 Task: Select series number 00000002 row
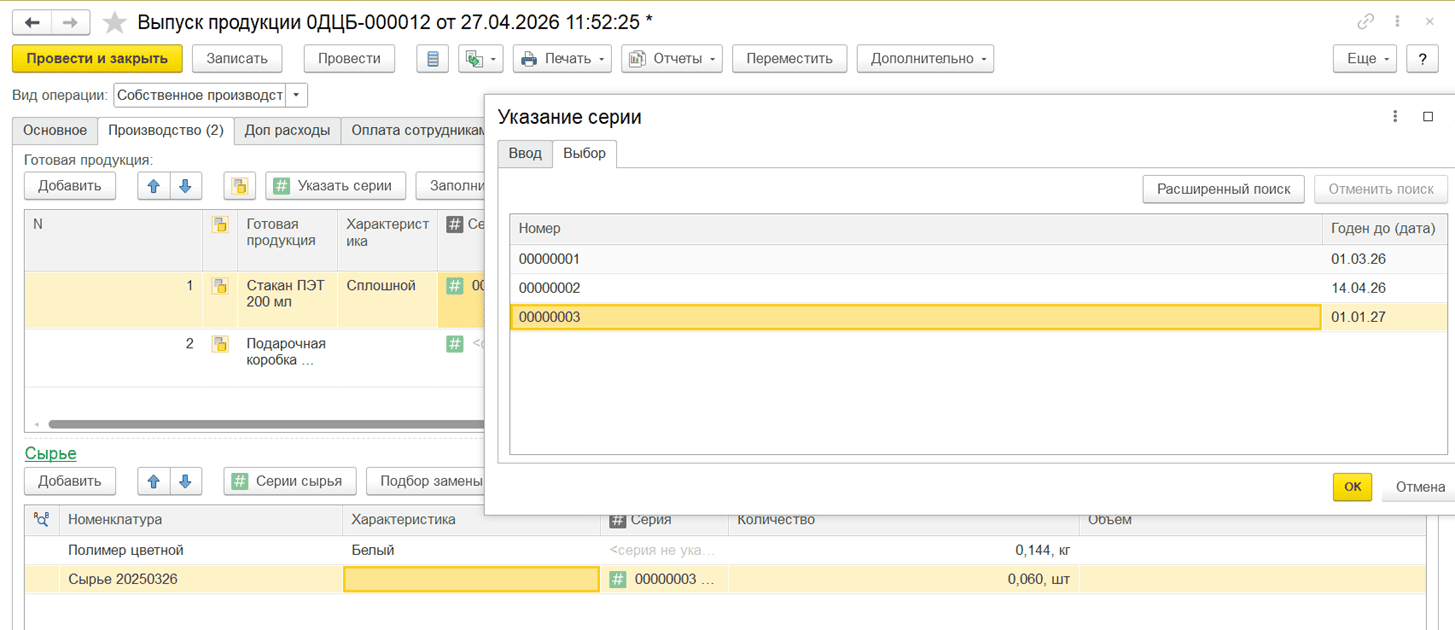pos(914,288)
